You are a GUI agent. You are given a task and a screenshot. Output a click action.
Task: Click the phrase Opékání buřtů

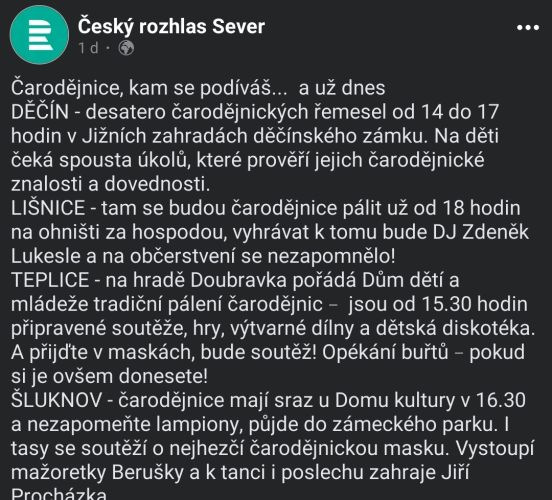coord(385,352)
